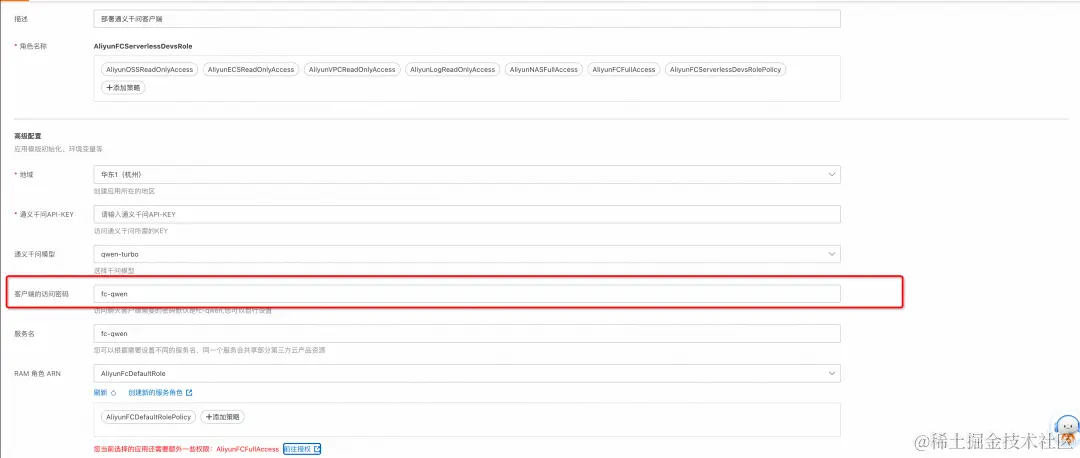Expand the 地域 region dropdown

pyautogui.click(x=467, y=174)
